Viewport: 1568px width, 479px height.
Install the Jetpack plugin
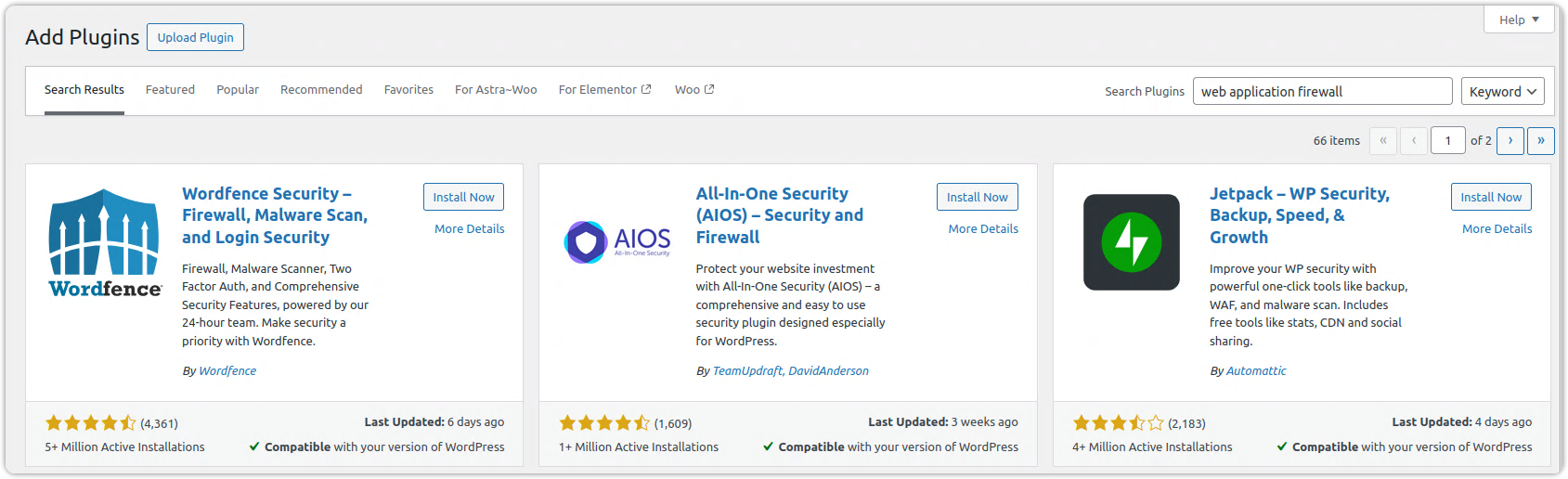coord(1491,197)
